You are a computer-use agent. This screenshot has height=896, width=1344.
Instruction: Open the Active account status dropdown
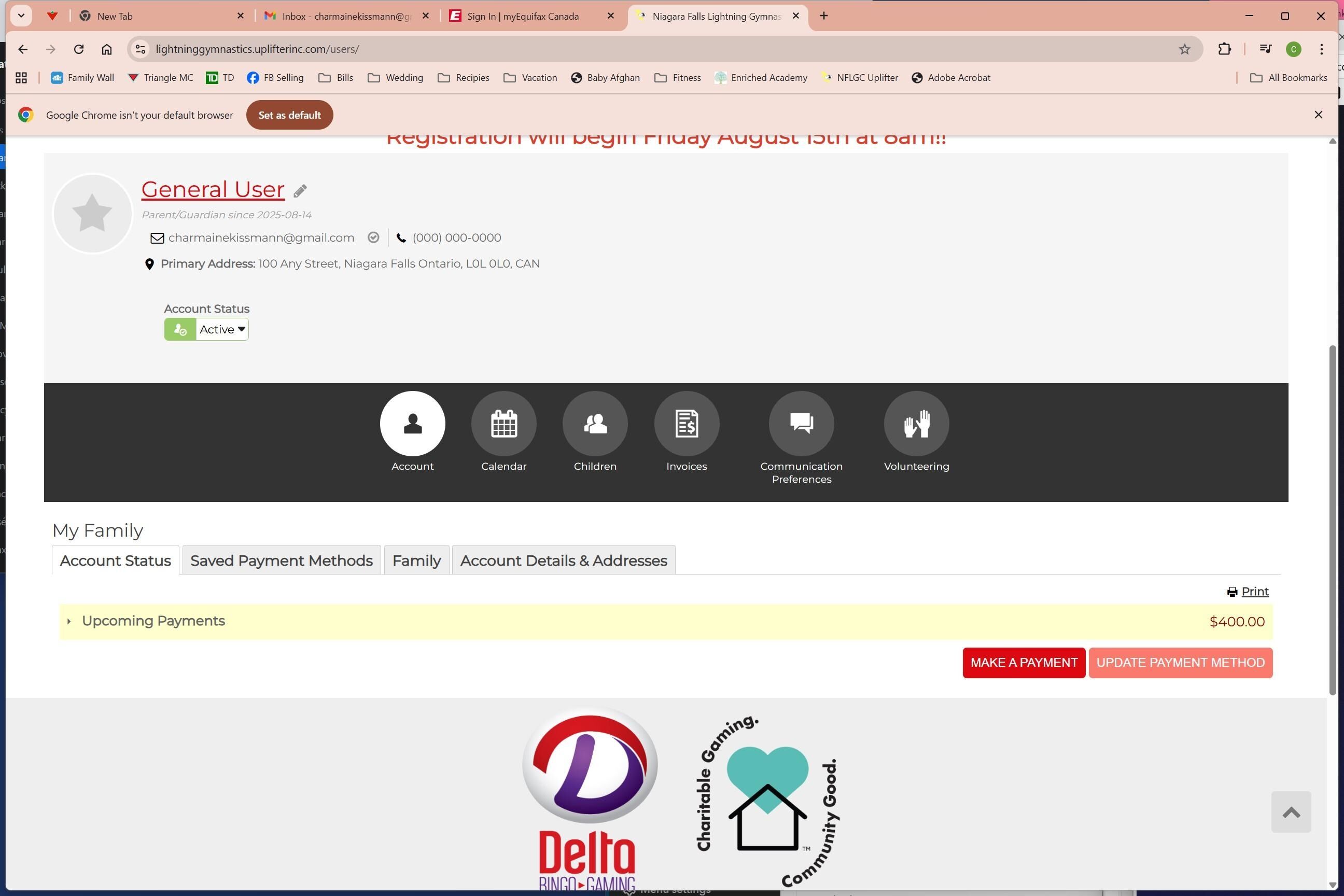222,330
